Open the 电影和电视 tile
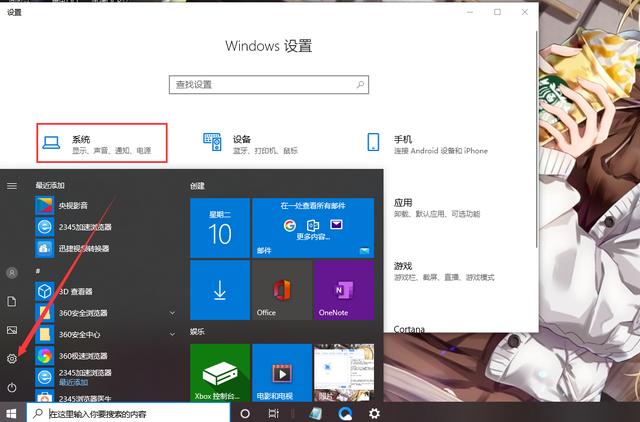The width and height of the screenshot is (640, 422). 282,373
